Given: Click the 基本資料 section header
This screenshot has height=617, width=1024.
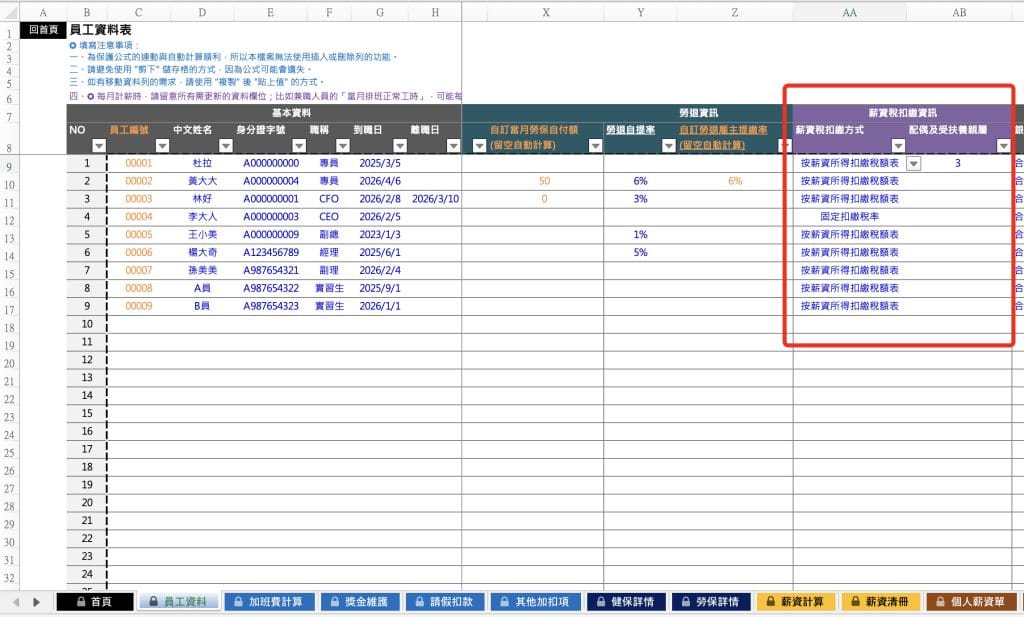Looking at the screenshot, I should click(291, 113).
